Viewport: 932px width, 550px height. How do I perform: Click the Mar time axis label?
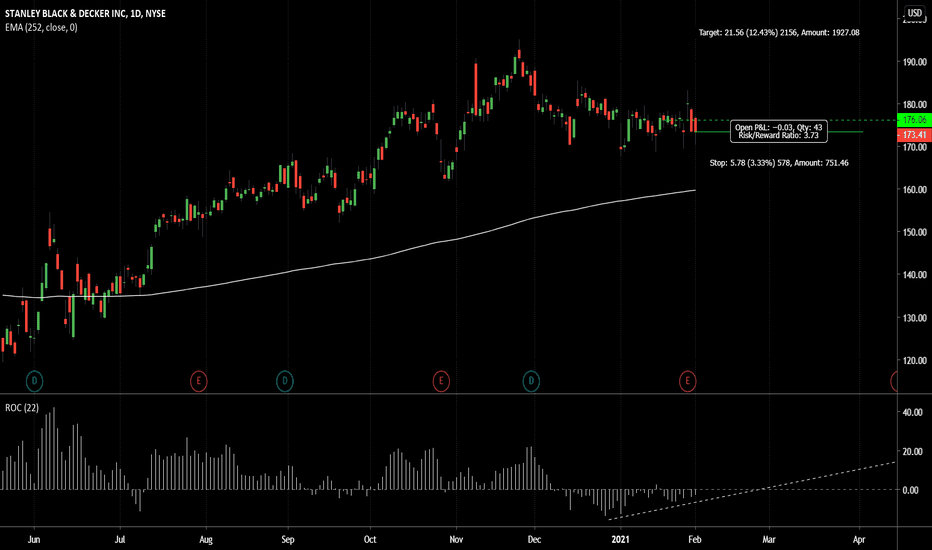769,540
